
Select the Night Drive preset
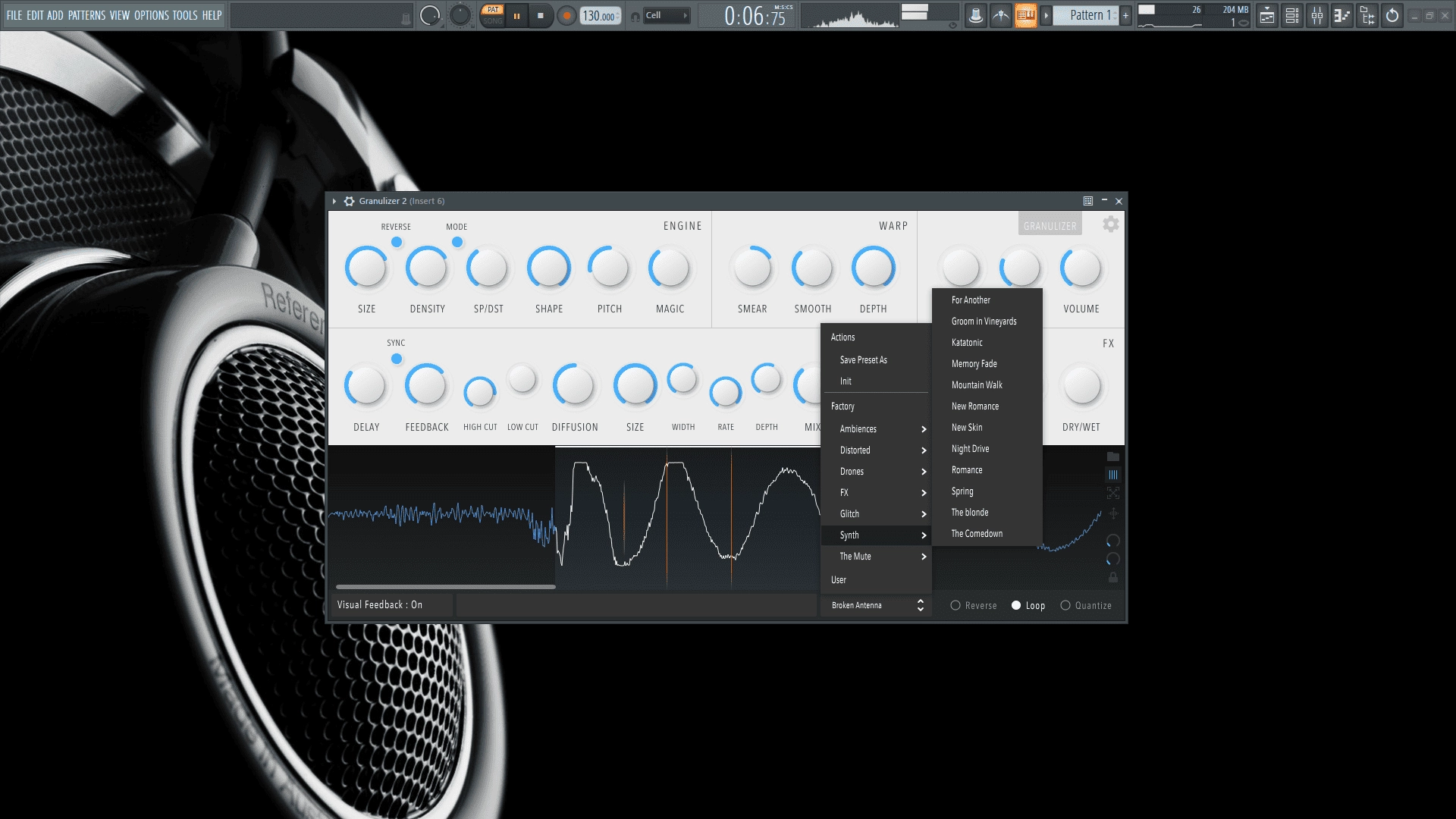(x=987, y=449)
